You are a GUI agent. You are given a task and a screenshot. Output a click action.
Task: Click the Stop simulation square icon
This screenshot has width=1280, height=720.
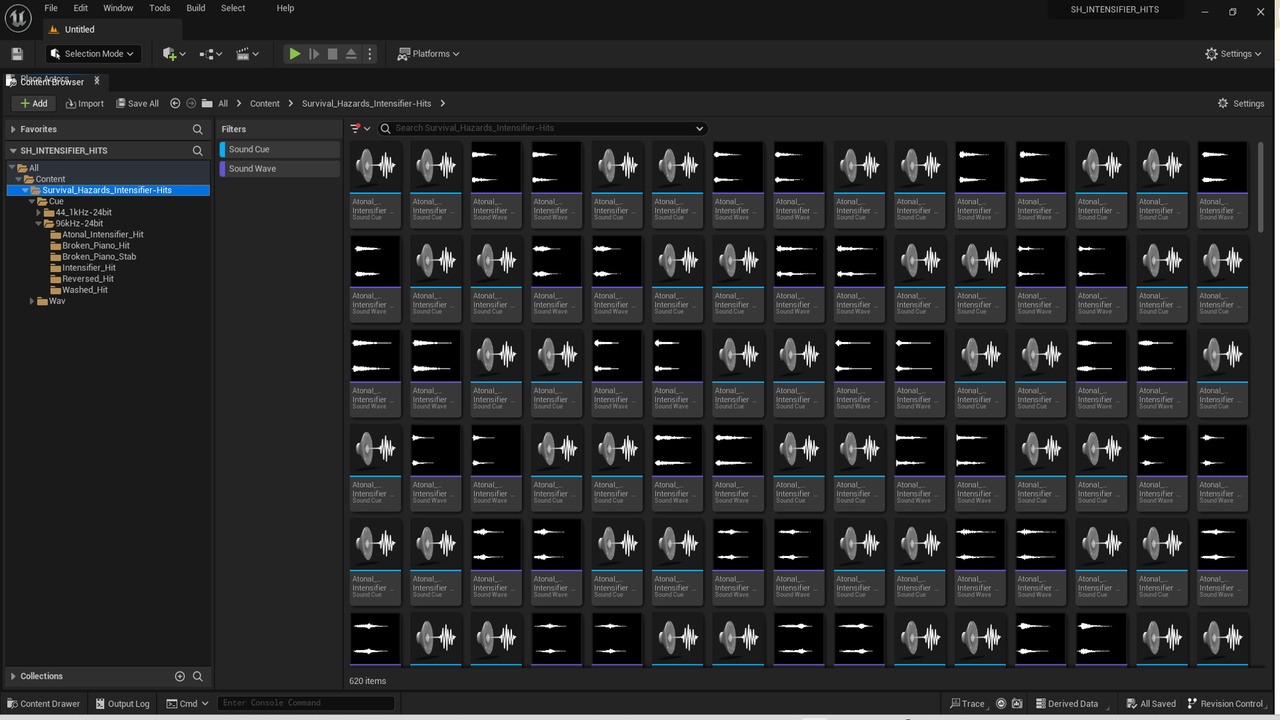[333, 54]
